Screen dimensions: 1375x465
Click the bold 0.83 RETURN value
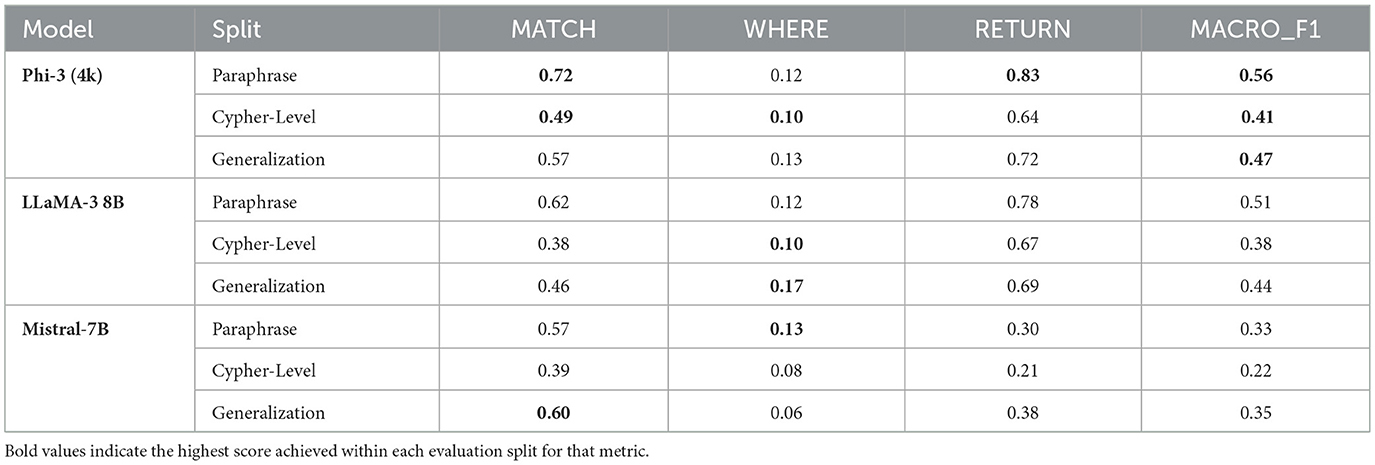tap(1022, 75)
